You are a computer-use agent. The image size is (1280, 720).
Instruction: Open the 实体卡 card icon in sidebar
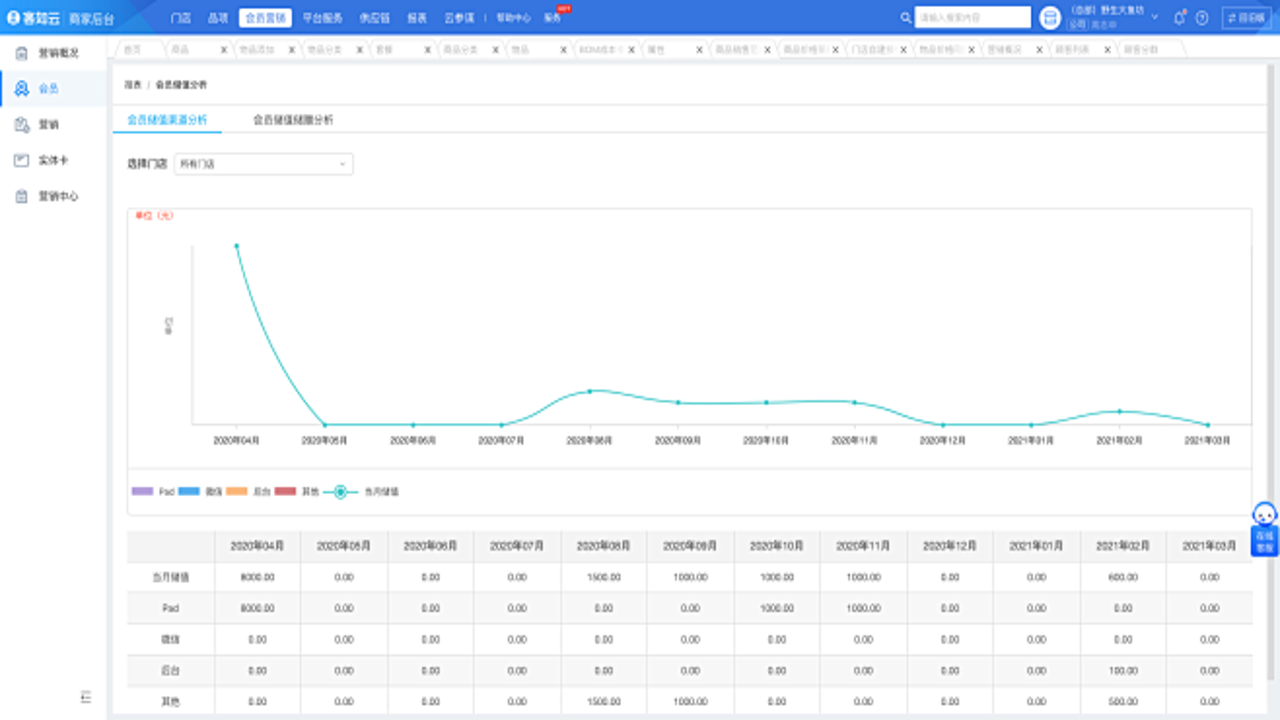[22, 160]
